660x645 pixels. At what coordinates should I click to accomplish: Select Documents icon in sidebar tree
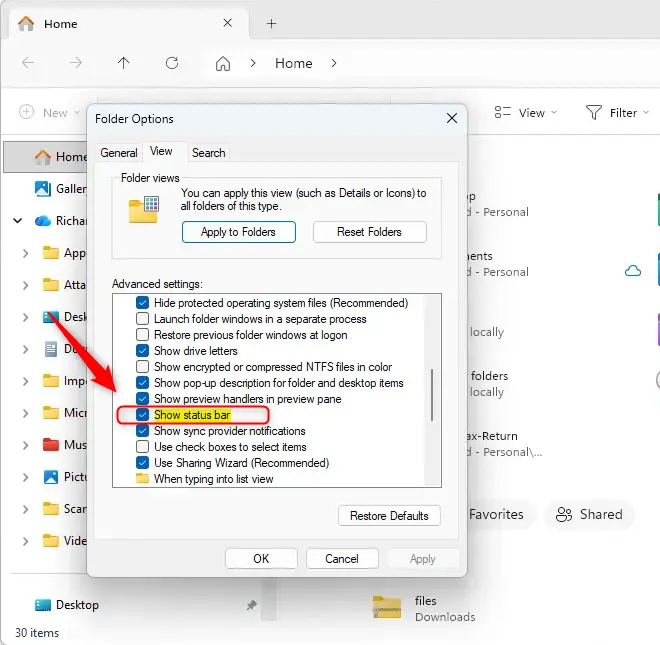tap(51, 349)
